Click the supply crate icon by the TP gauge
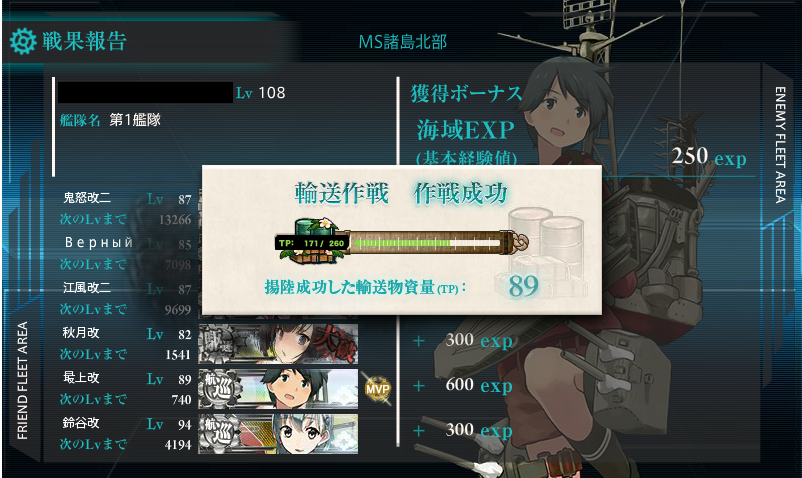 313,241
